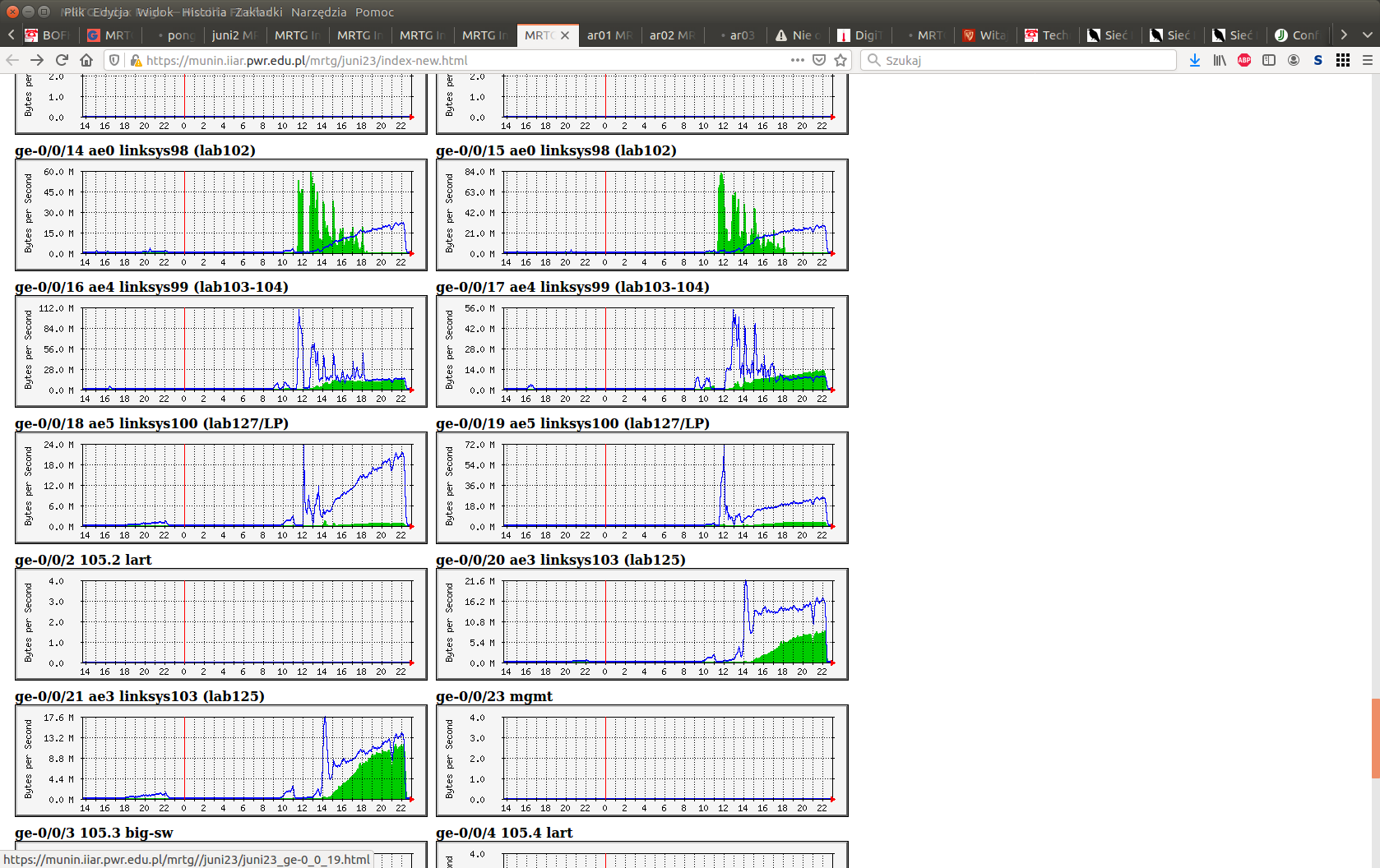Open the Adblock Plus extension icon
This screenshot has width=1380, height=868.
coord(1244,60)
